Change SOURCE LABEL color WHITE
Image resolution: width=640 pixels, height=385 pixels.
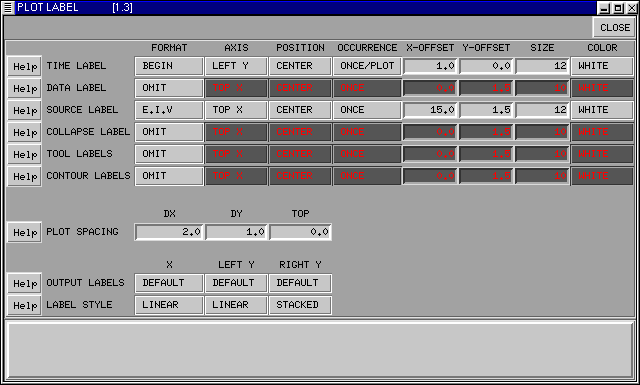(x=602, y=110)
